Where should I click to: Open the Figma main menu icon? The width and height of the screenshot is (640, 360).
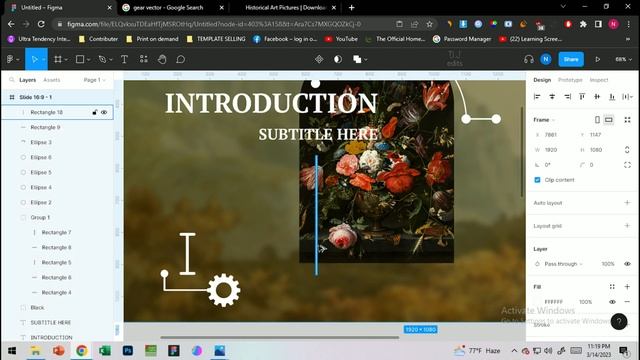(x=11, y=60)
